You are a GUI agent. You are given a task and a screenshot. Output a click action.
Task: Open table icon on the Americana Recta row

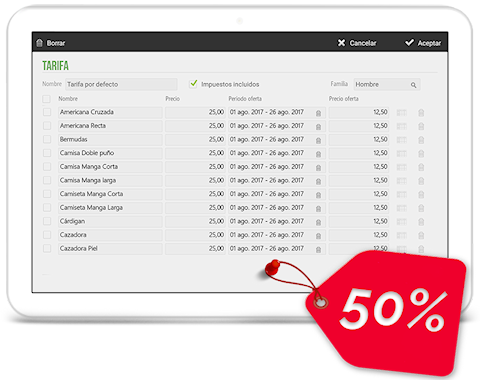(x=402, y=126)
